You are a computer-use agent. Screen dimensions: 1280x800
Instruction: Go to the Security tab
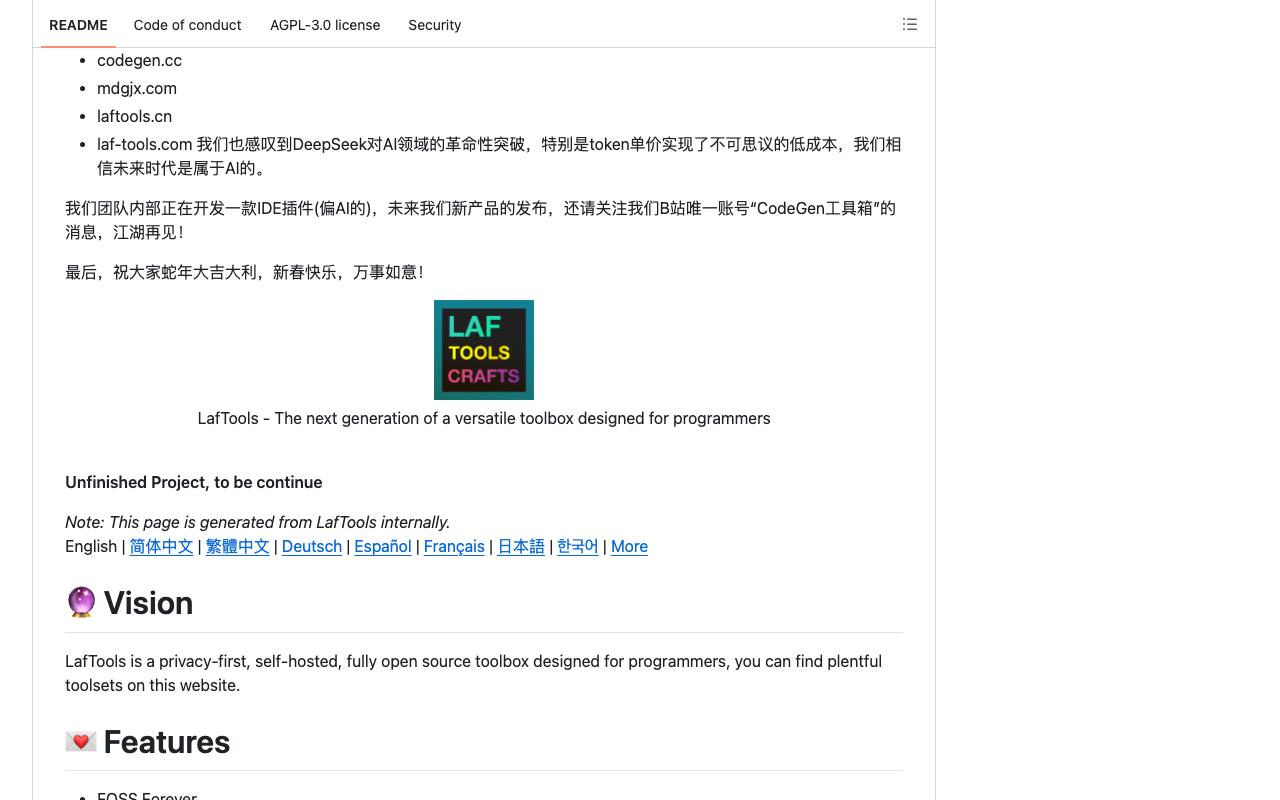(435, 25)
